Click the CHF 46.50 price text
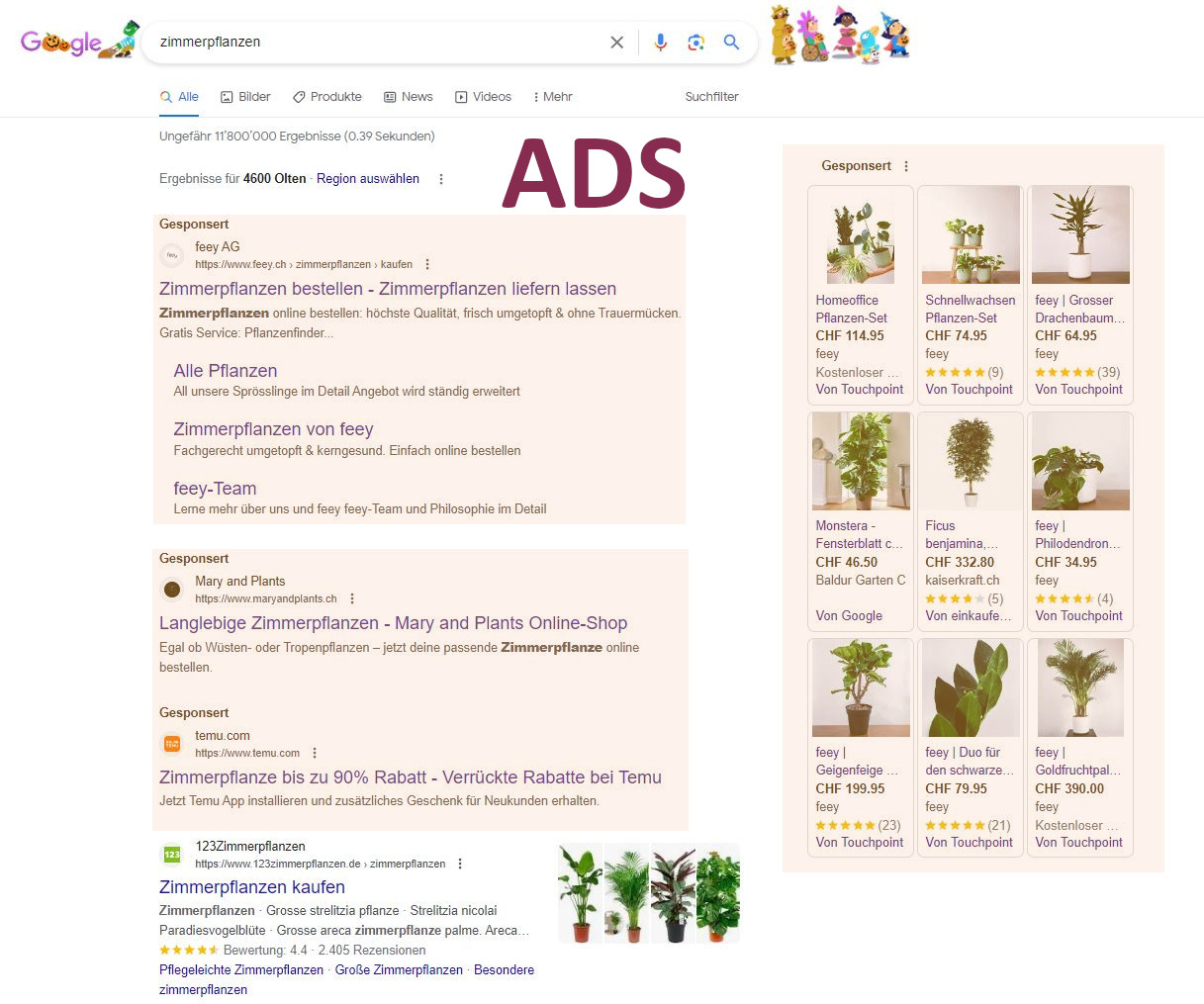This screenshot has width=1204, height=1004. coord(846,563)
